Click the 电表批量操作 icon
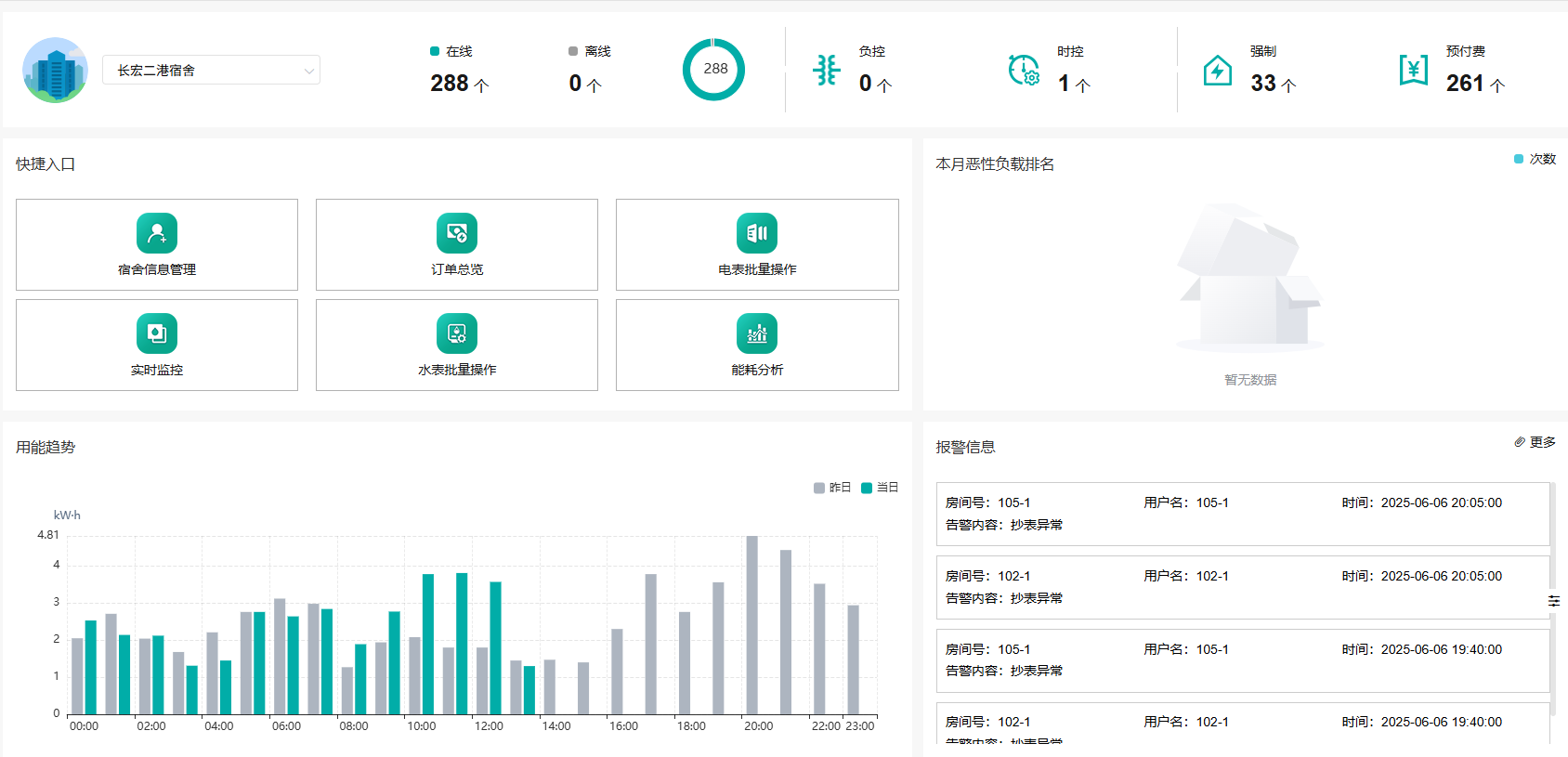Screen dimensions: 1568x757 [757, 233]
